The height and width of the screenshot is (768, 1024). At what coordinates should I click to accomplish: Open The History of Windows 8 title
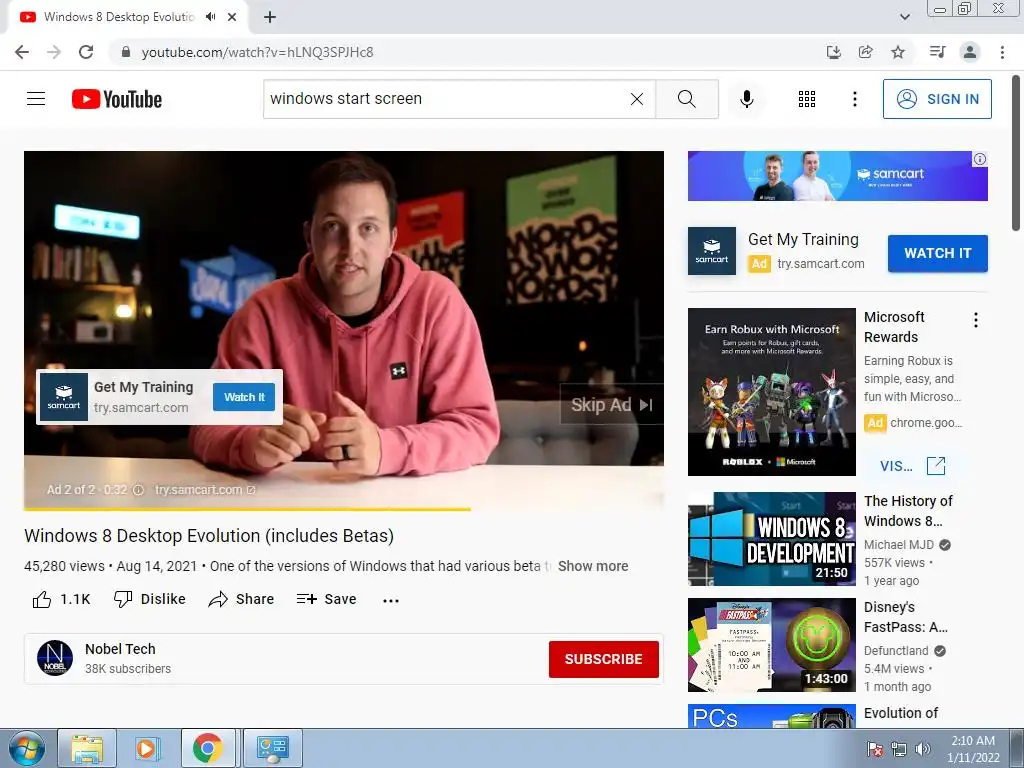pyautogui.click(x=908, y=511)
